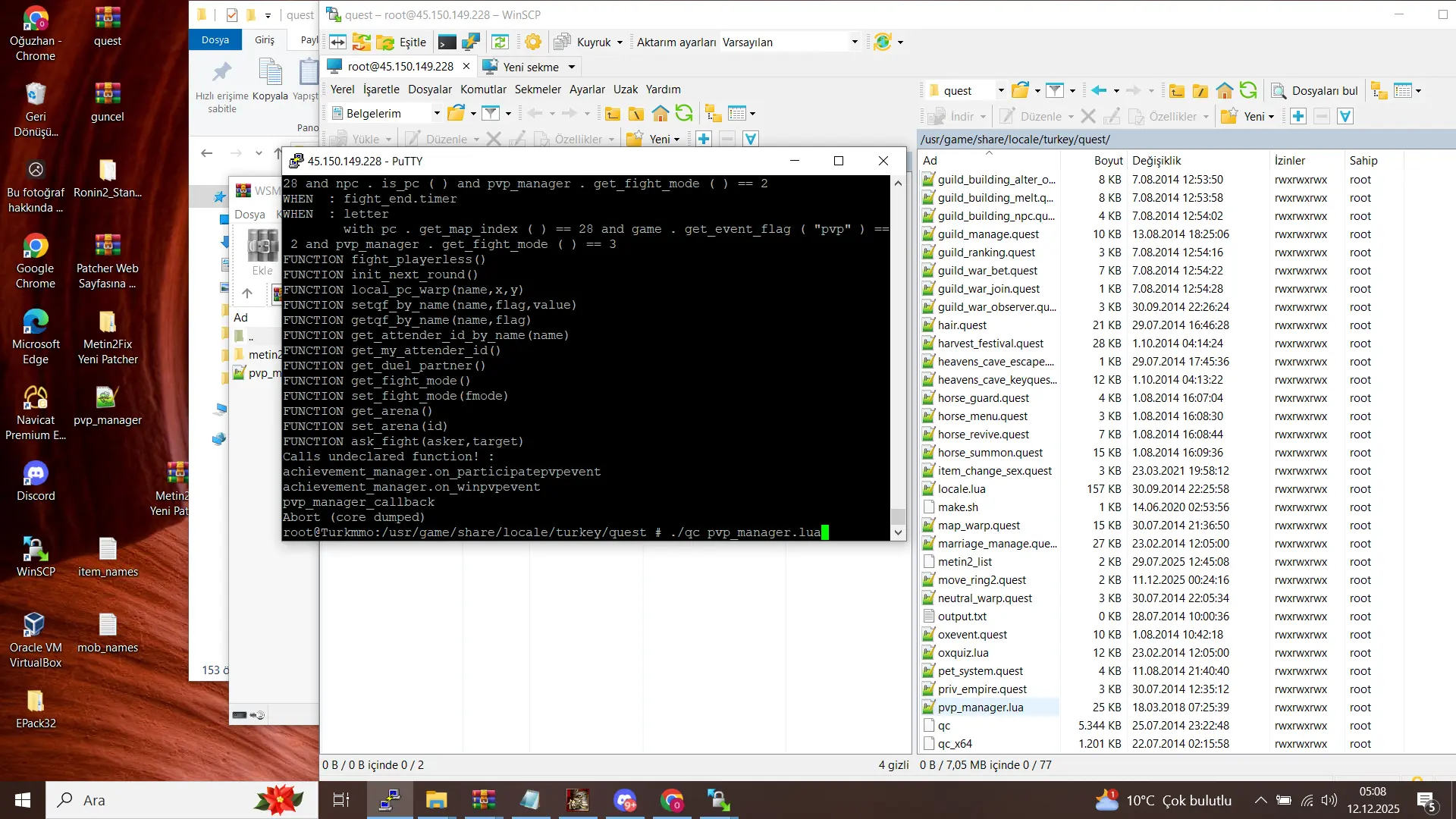1456x819 pixels.
Task: Toggle the remote directory tree panel
Action: (x=1379, y=91)
